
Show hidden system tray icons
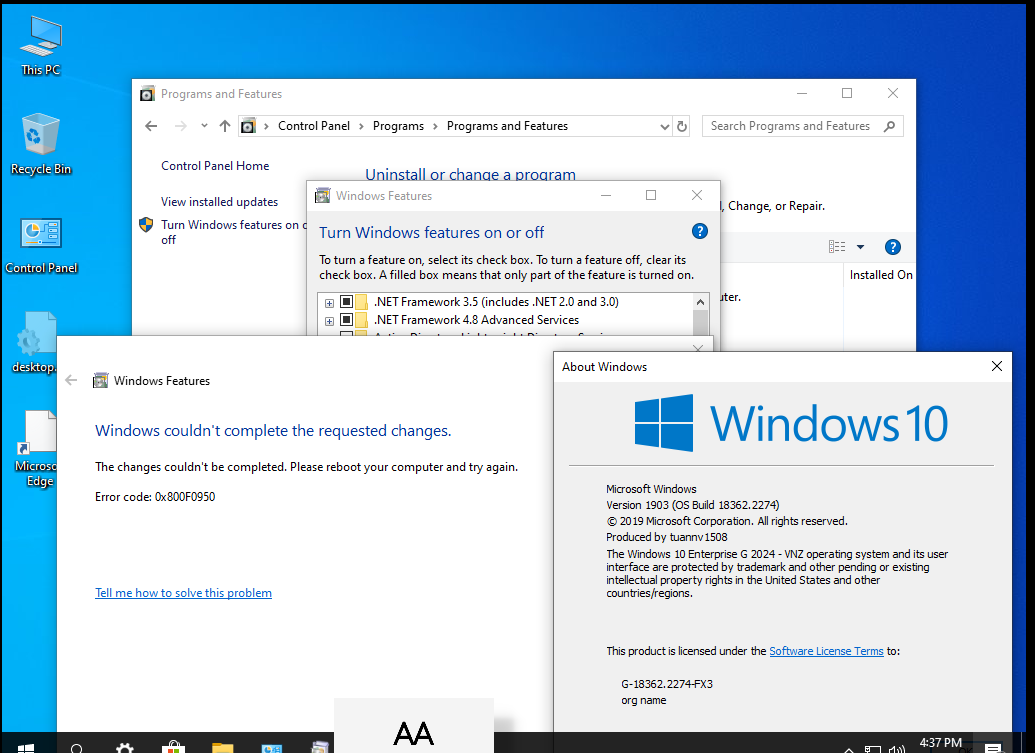point(849,750)
